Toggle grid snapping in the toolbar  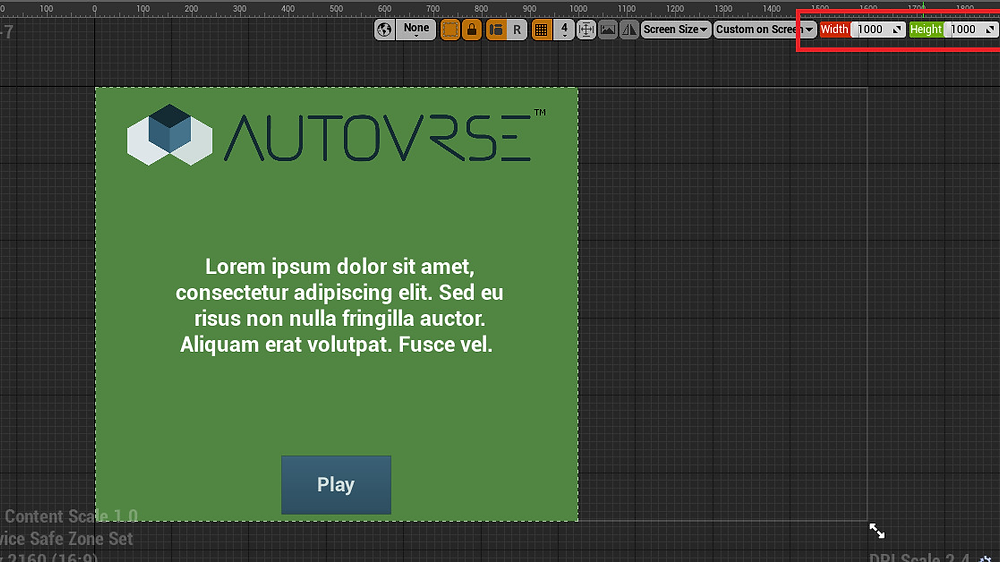pyautogui.click(x=541, y=29)
